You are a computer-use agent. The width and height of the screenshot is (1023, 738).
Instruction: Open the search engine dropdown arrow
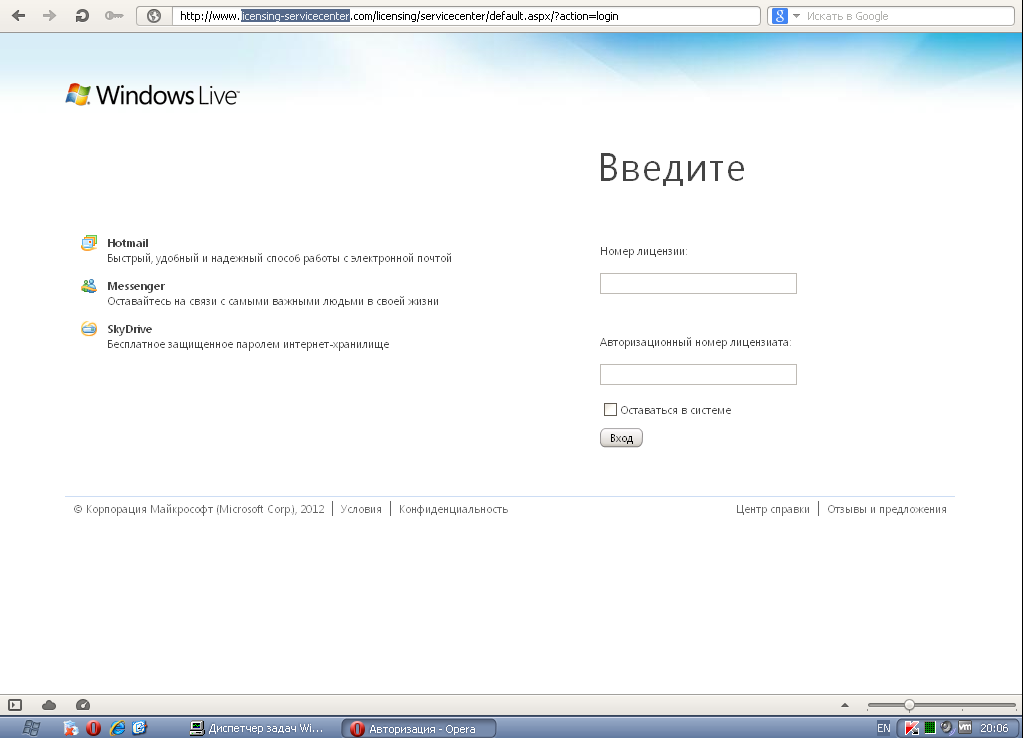[796, 16]
